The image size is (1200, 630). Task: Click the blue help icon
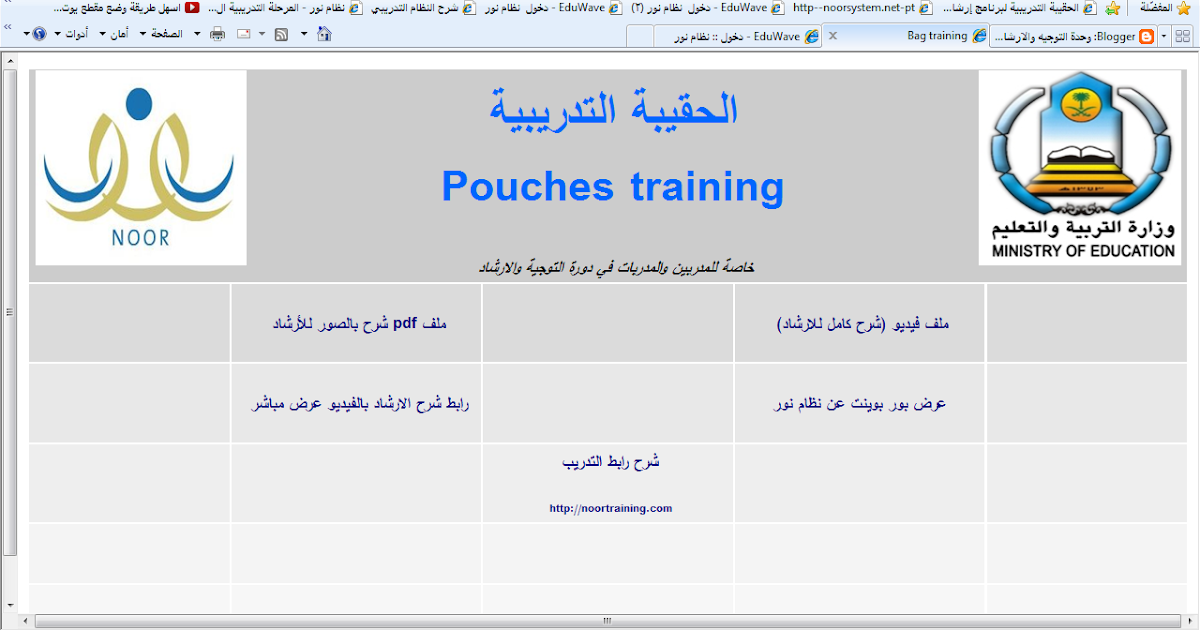point(39,34)
